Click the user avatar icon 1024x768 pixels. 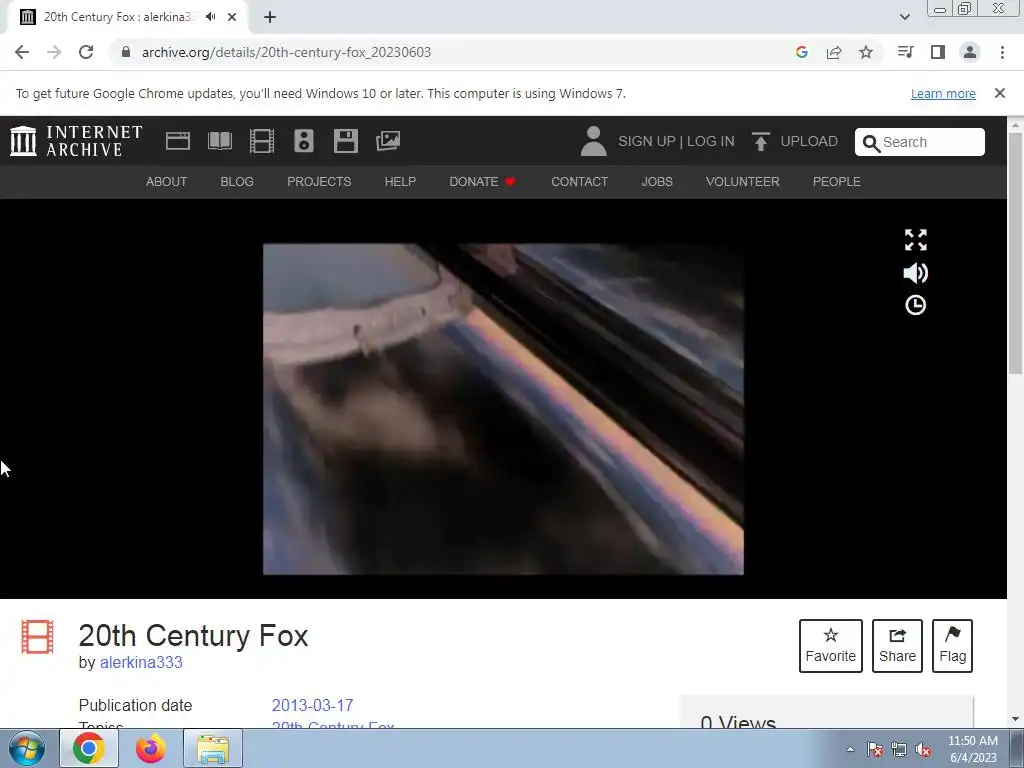(593, 141)
